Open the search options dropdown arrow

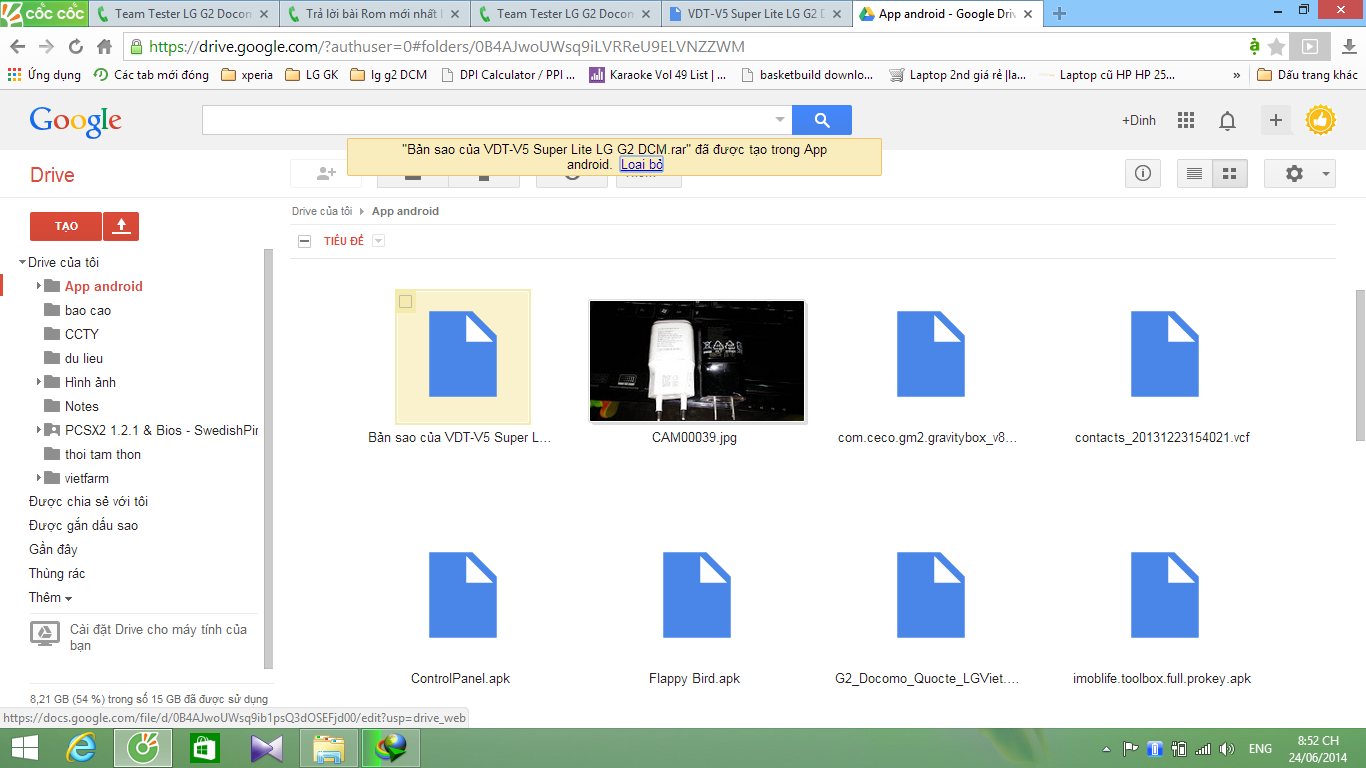780,120
